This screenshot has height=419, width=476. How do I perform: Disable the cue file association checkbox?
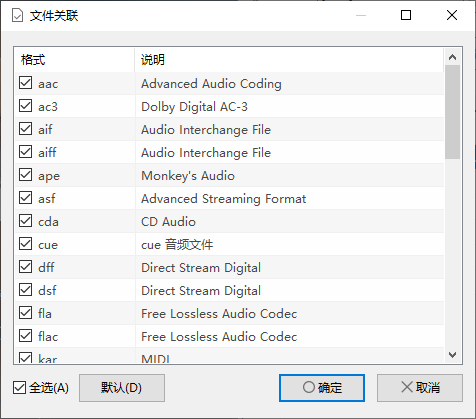coord(25,244)
